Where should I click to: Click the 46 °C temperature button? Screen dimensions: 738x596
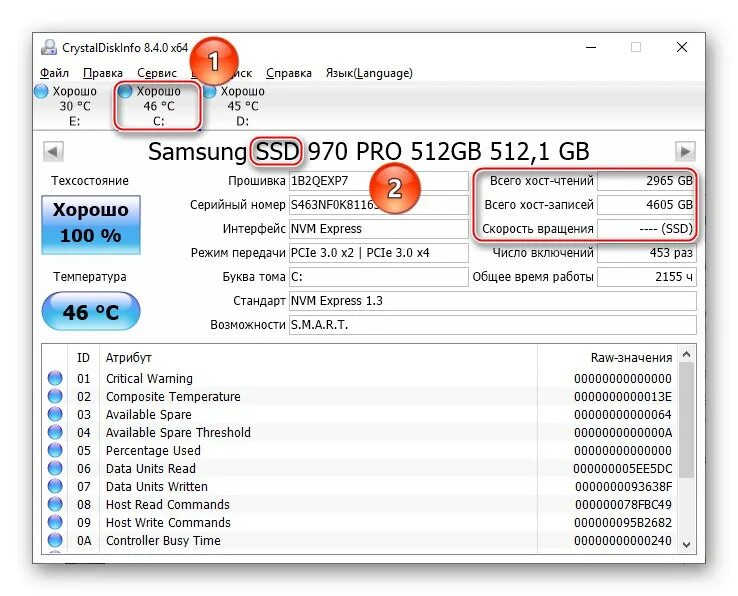click(x=91, y=312)
